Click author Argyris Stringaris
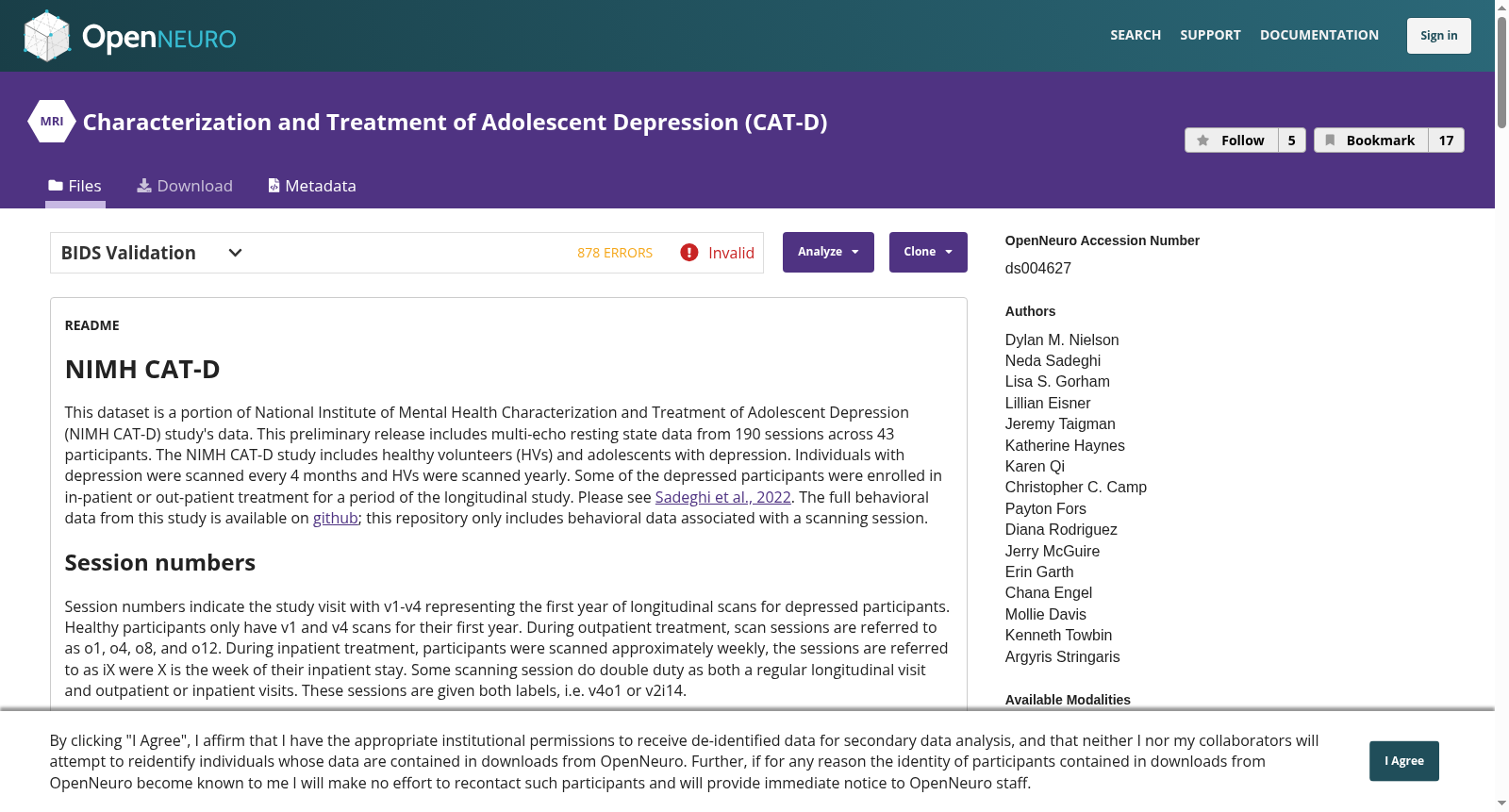1509x812 pixels. point(1063,656)
